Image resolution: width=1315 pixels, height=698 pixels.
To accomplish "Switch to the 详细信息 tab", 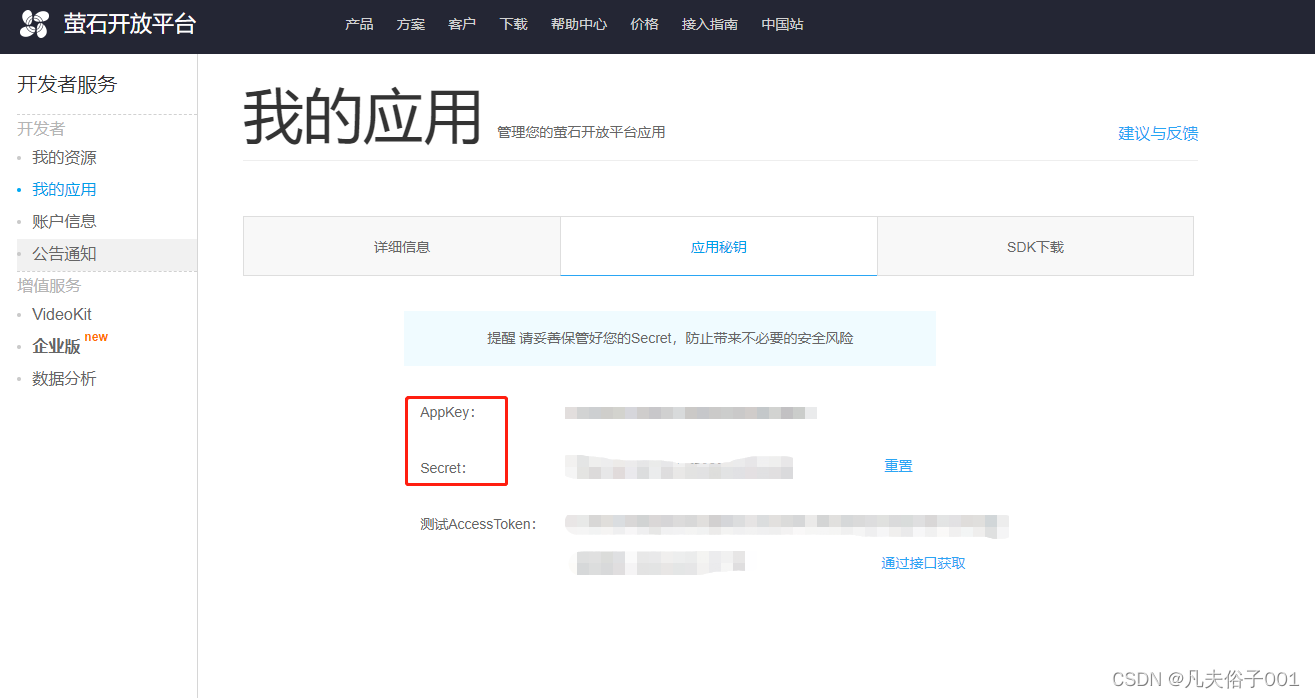I will tap(402, 246).
